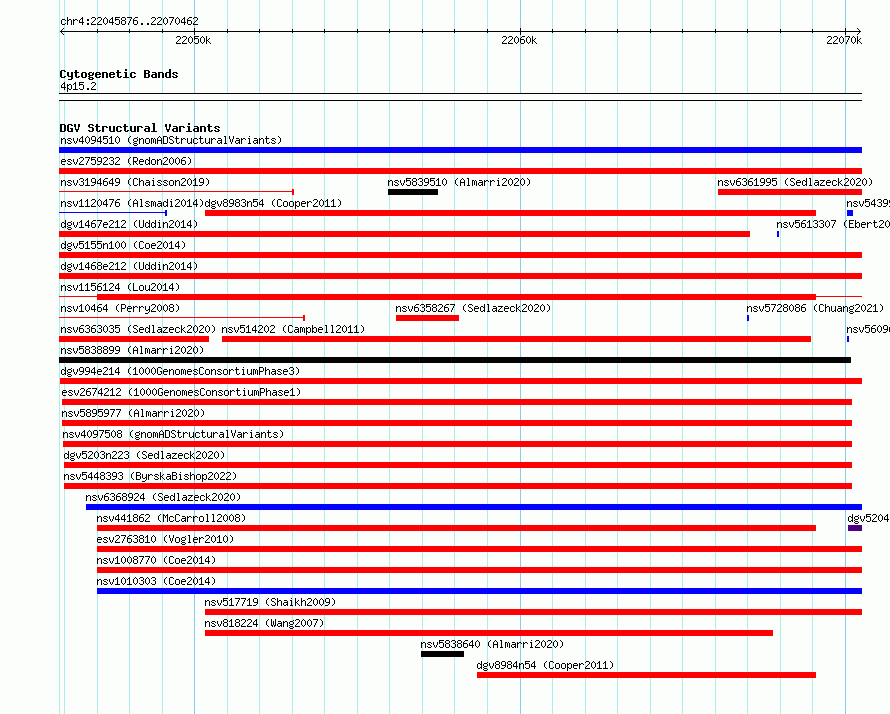Click the red esv2759232 variant bar
Screen dimensions: 890x714
pos(460,171)
